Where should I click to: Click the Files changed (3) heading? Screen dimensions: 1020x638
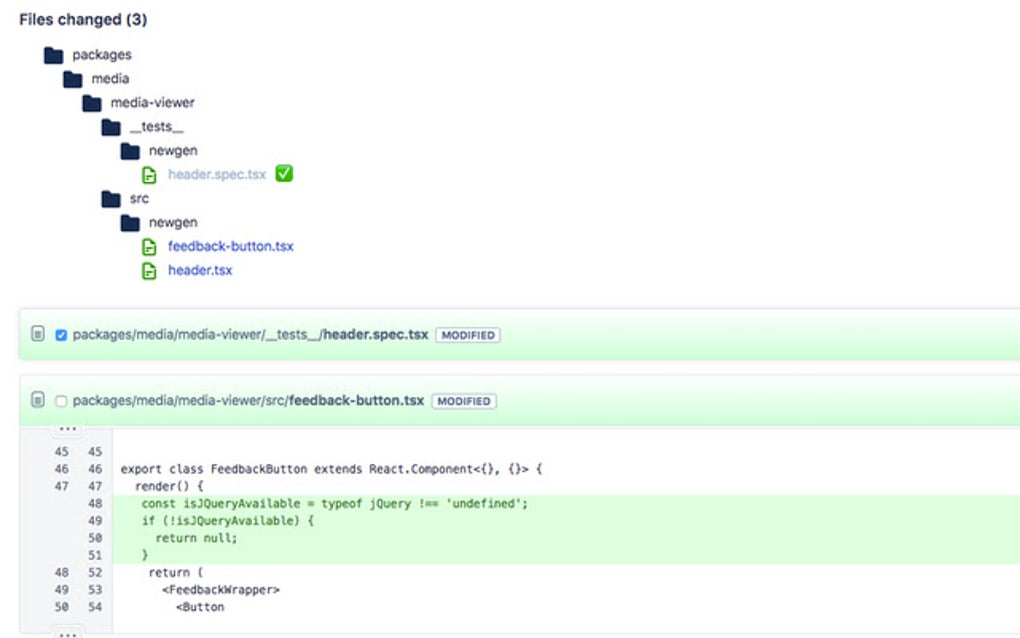pyautogui.click(x=82, y=18)
